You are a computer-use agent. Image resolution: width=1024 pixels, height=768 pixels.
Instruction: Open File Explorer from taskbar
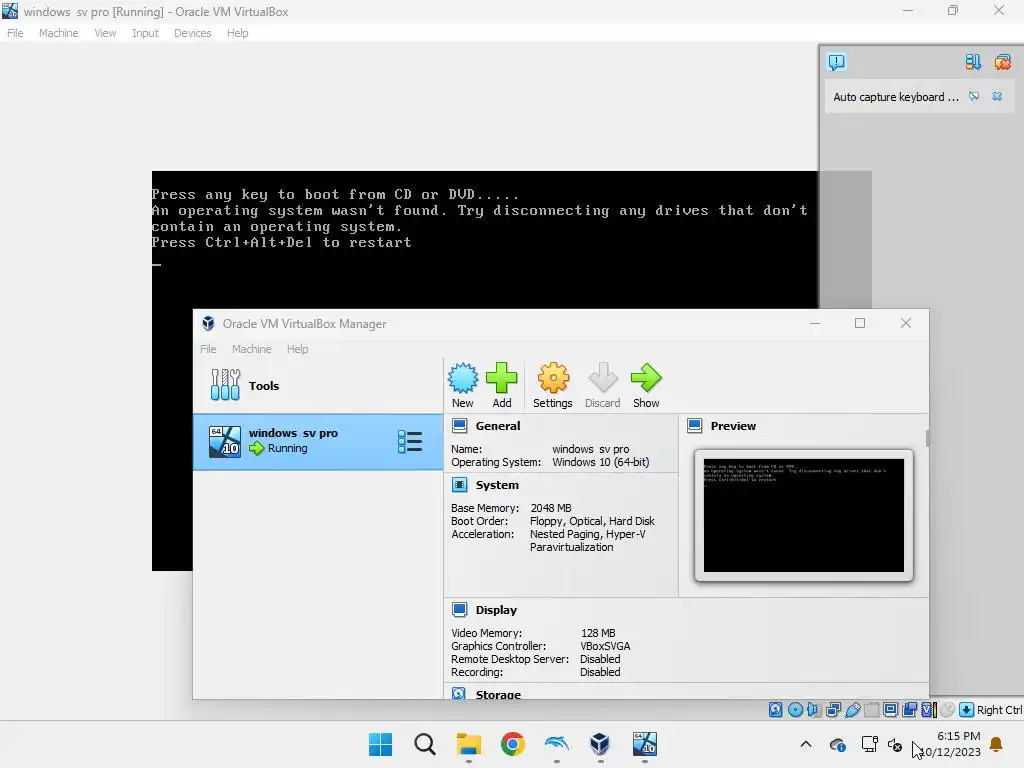tap(468, 744)
